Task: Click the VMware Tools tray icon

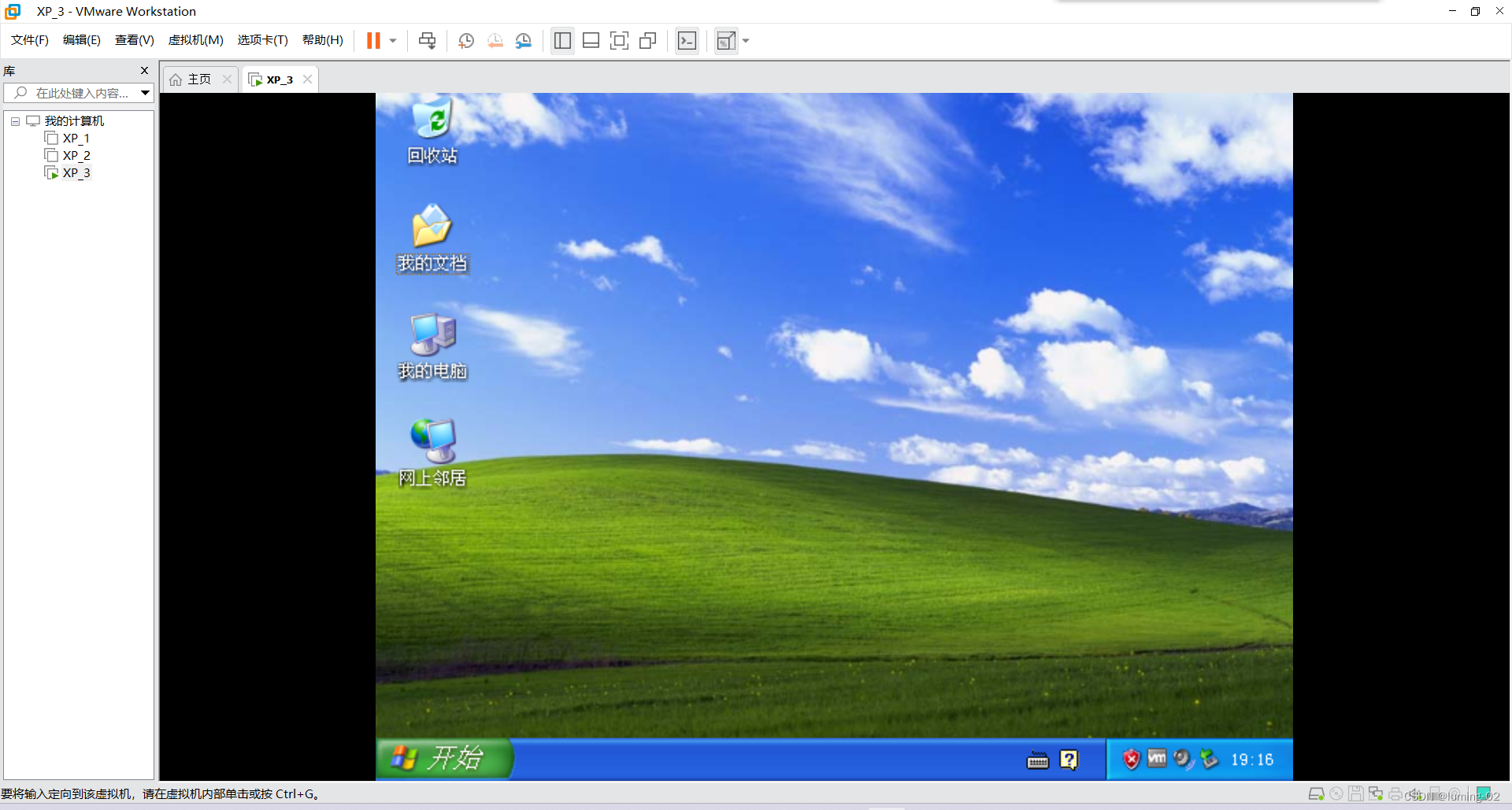Action: pyautogui.click(x=1157, y=759)
